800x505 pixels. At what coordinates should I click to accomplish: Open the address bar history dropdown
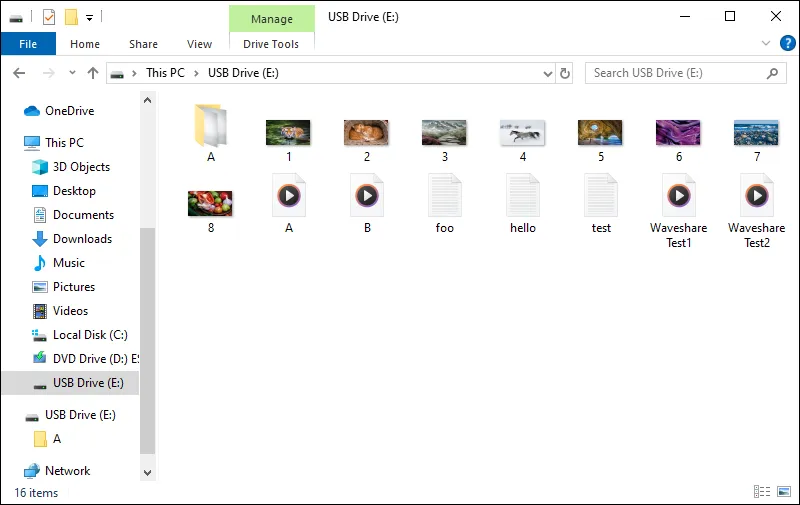point(547,73)
